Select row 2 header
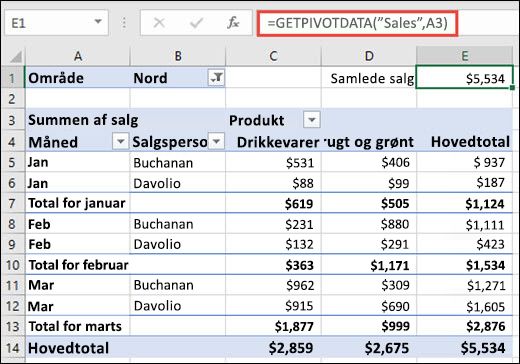The height and width of the screenshot is (364, 520). pos(13,99)
